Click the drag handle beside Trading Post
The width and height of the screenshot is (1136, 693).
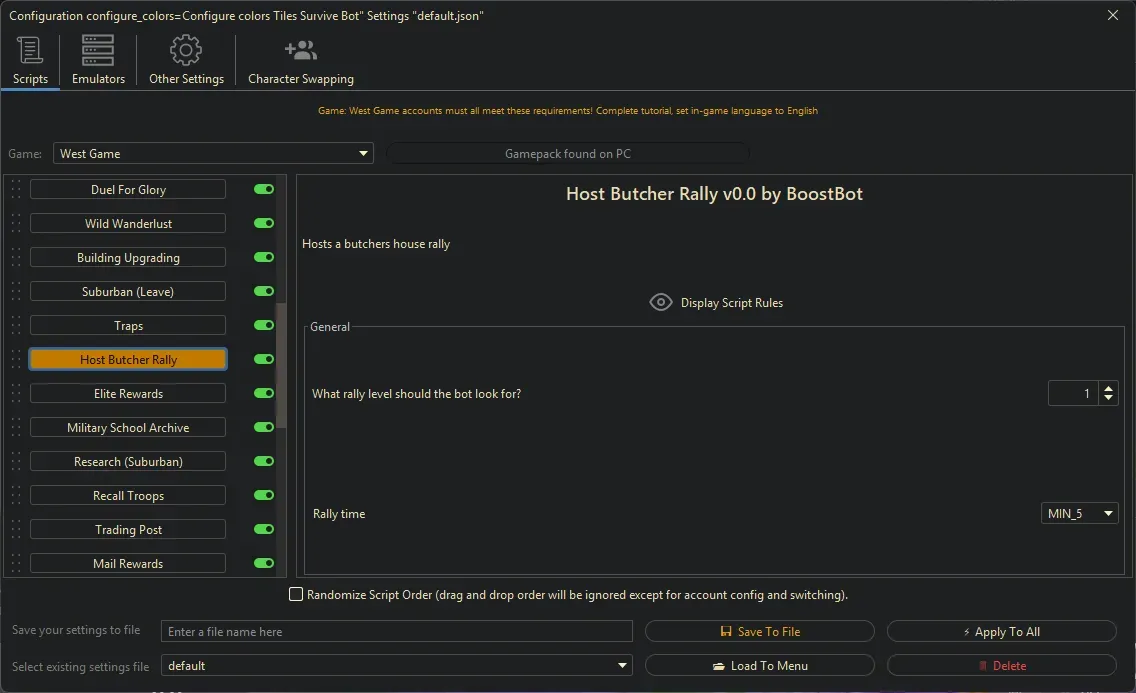pyautogui.click(x=15, y=530)
